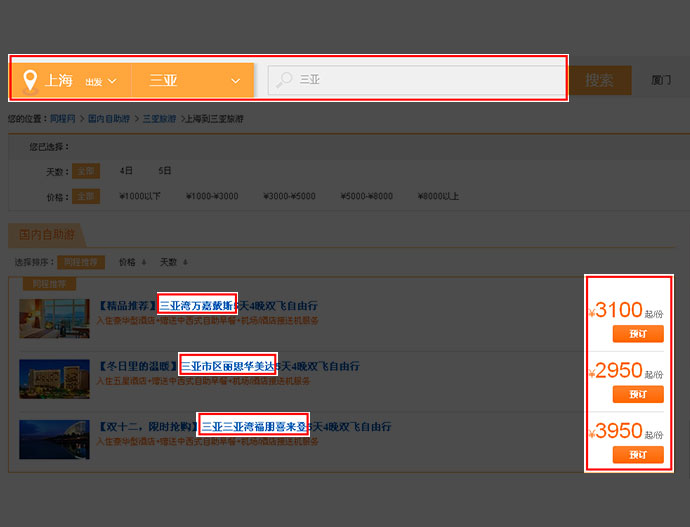This screenshot has height=527, width=690.
Task: Click the orange location pin icon
Action: click(x=30, y=80)
